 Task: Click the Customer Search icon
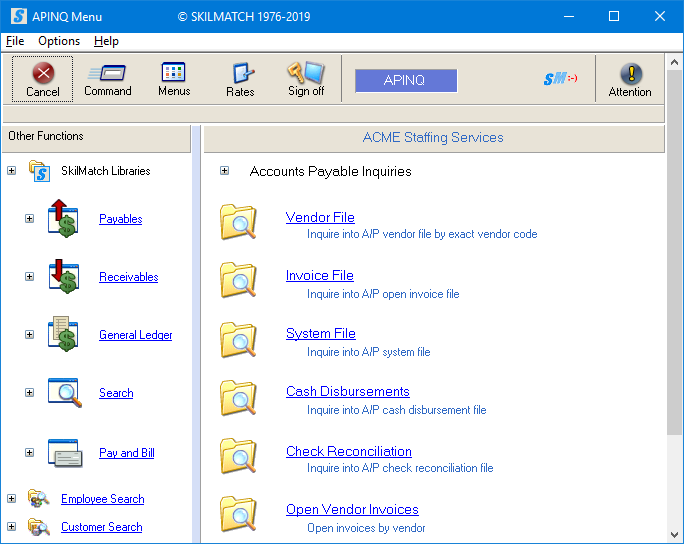(x=38, y=527)
